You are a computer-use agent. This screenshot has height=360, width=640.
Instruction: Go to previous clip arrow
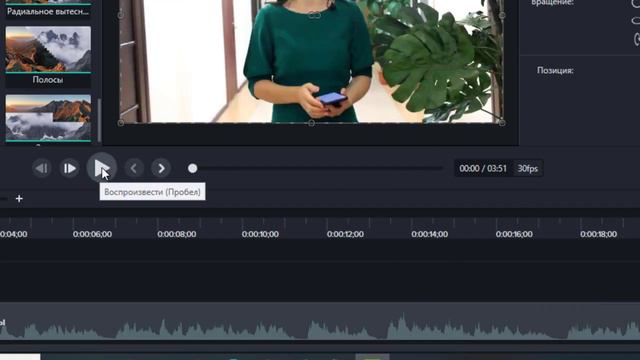pos(133,168)
